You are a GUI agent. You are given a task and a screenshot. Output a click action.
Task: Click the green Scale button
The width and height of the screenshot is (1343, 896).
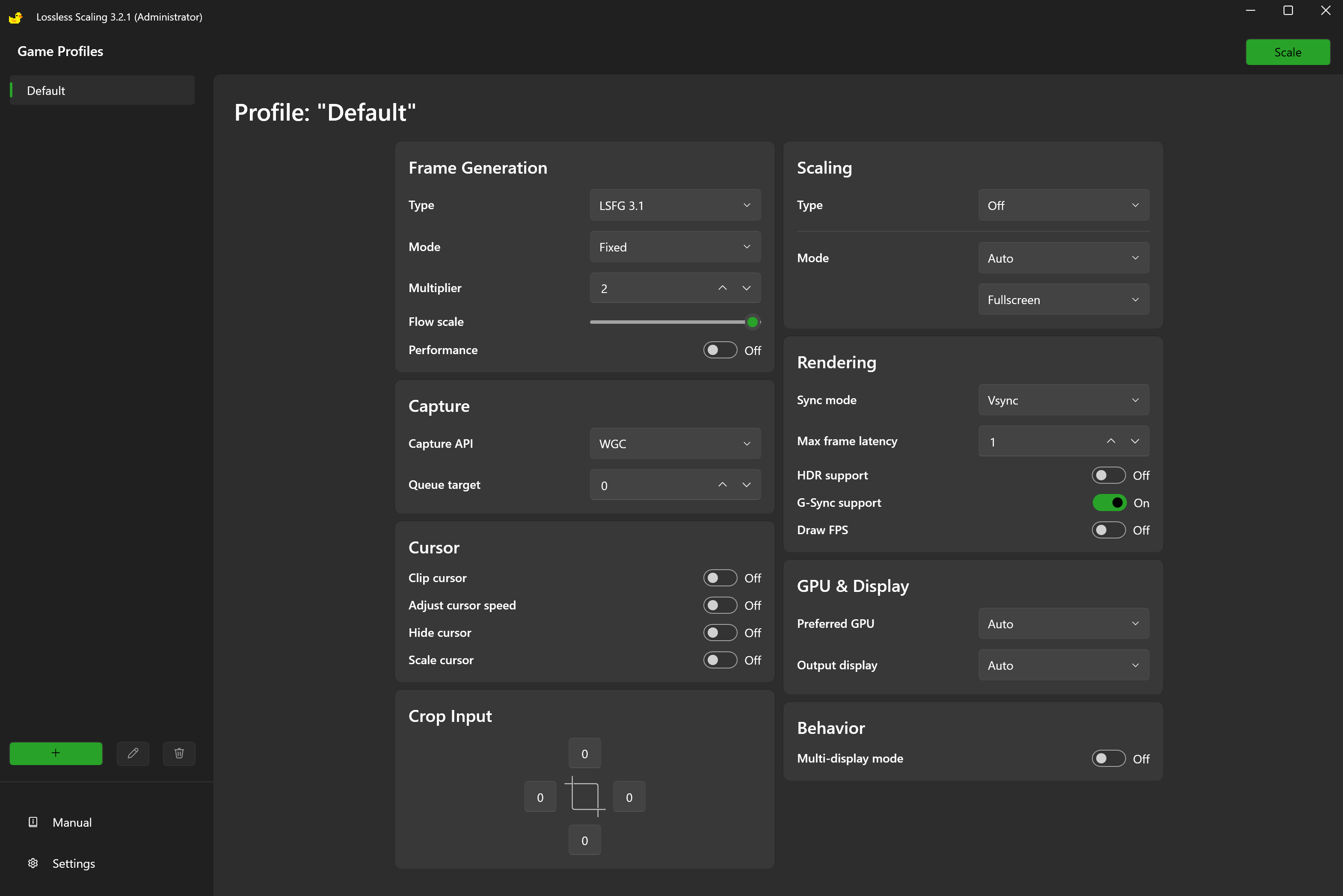pos(1287,52)
